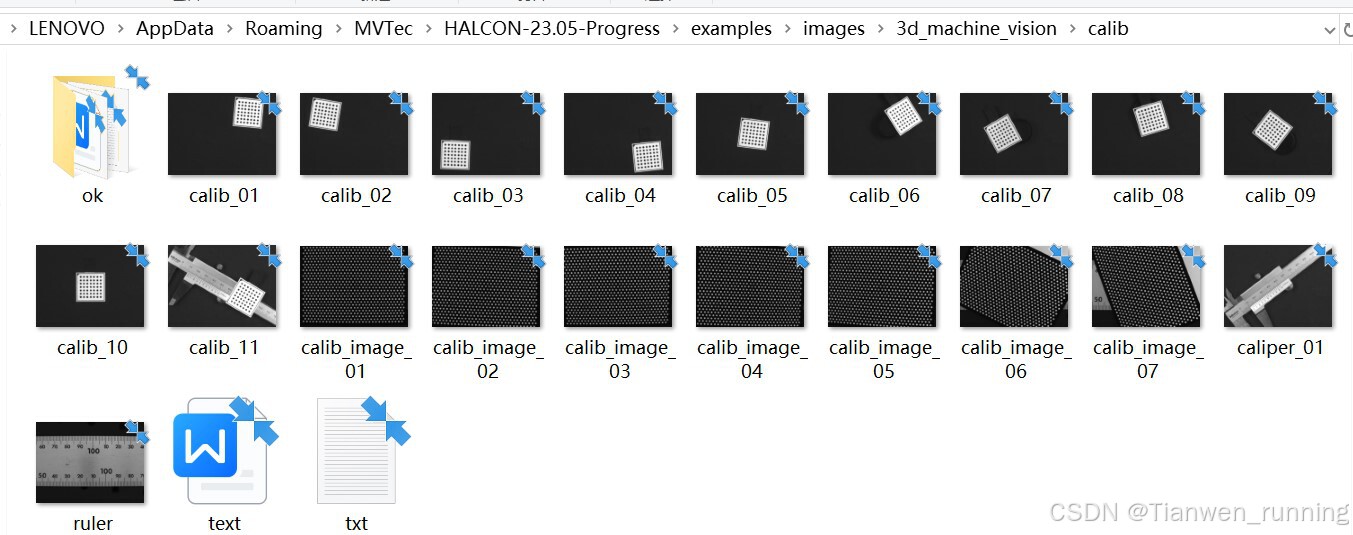1353x535 pixels.
Task: Select the ruler image thumbnail
Action: (90, 462)
